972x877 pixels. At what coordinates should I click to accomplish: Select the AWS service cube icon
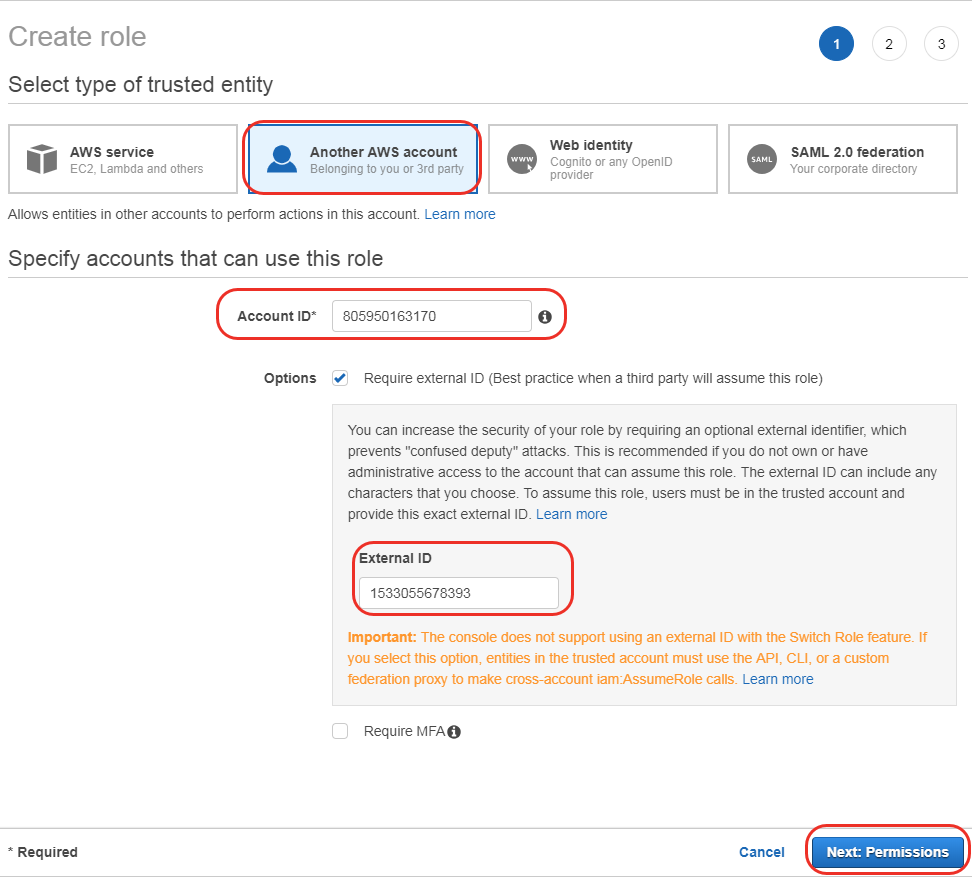[x=42, y=158]
